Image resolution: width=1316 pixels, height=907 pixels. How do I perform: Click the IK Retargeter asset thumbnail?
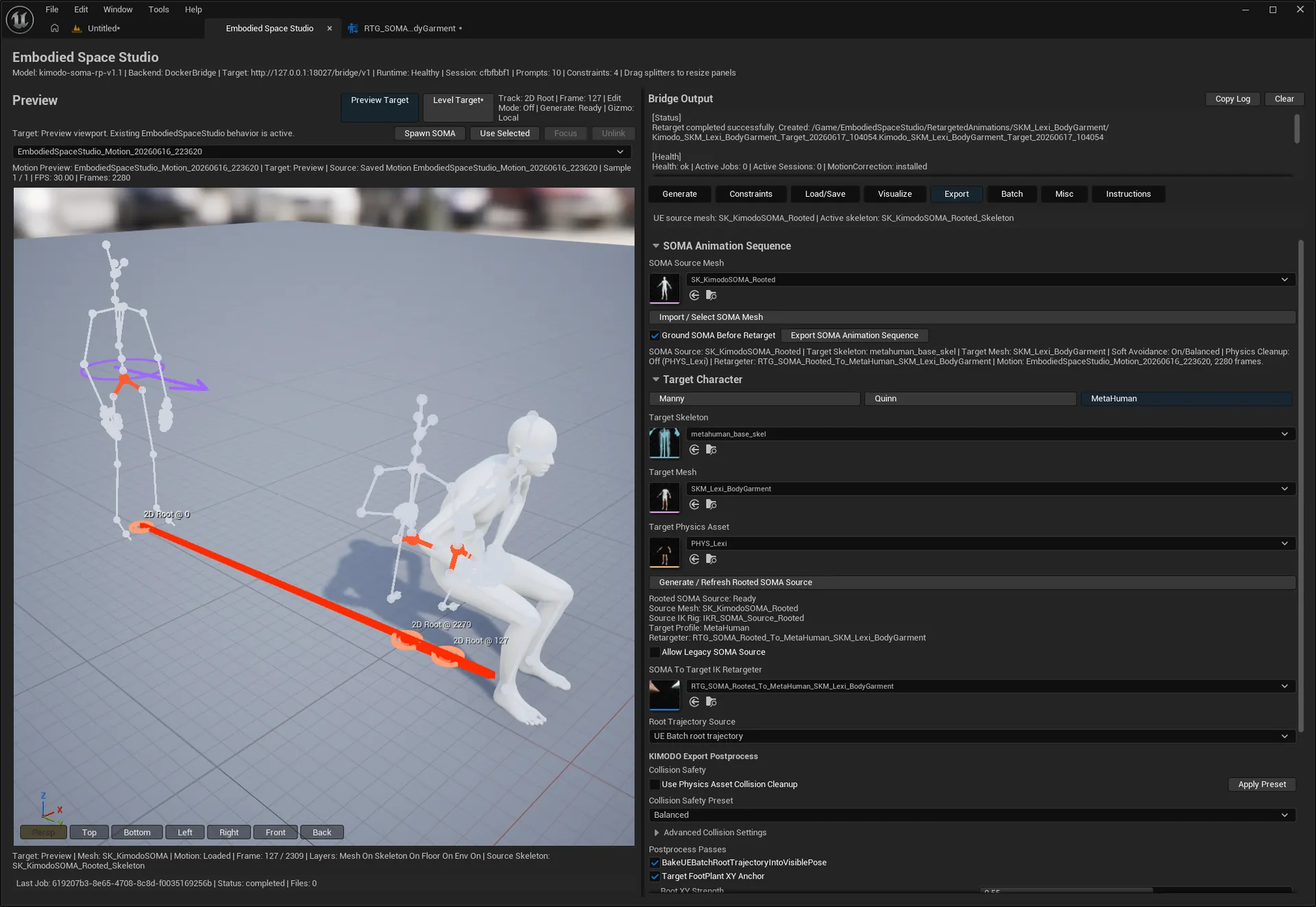click(664, 694)
